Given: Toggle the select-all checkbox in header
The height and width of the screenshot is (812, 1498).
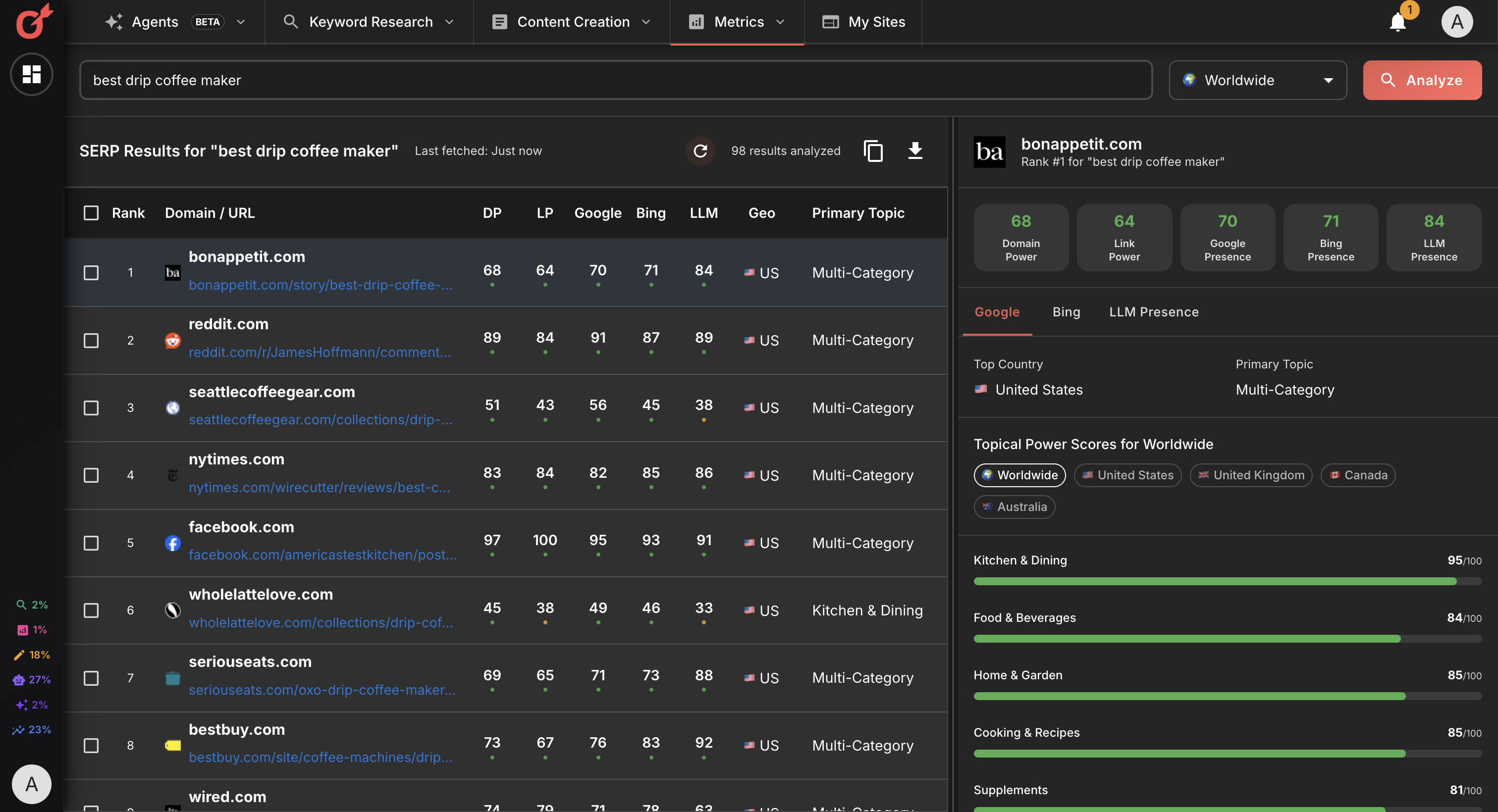Looking at the screenshot, I should click(x=91, y=213).
